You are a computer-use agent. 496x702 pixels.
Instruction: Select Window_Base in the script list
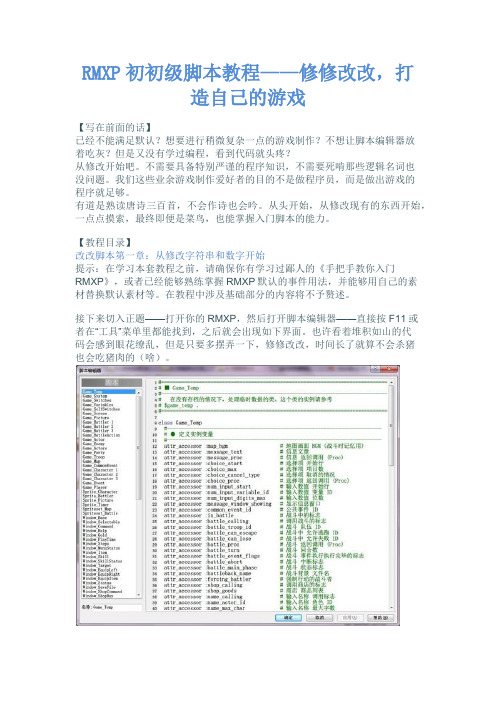109,518
